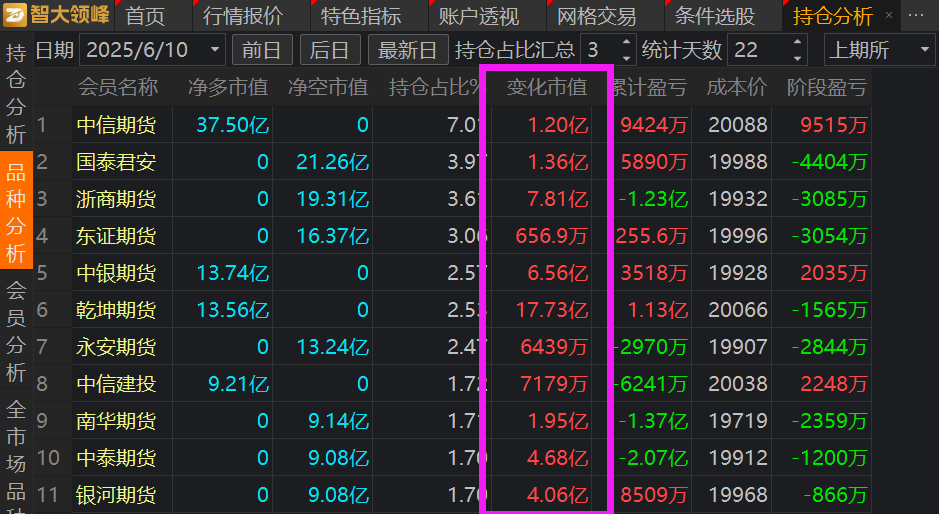The width and height of the screenshot is (939, 514).
Task: Sort by 净多市值 column header
Action: tap(228, 87)
